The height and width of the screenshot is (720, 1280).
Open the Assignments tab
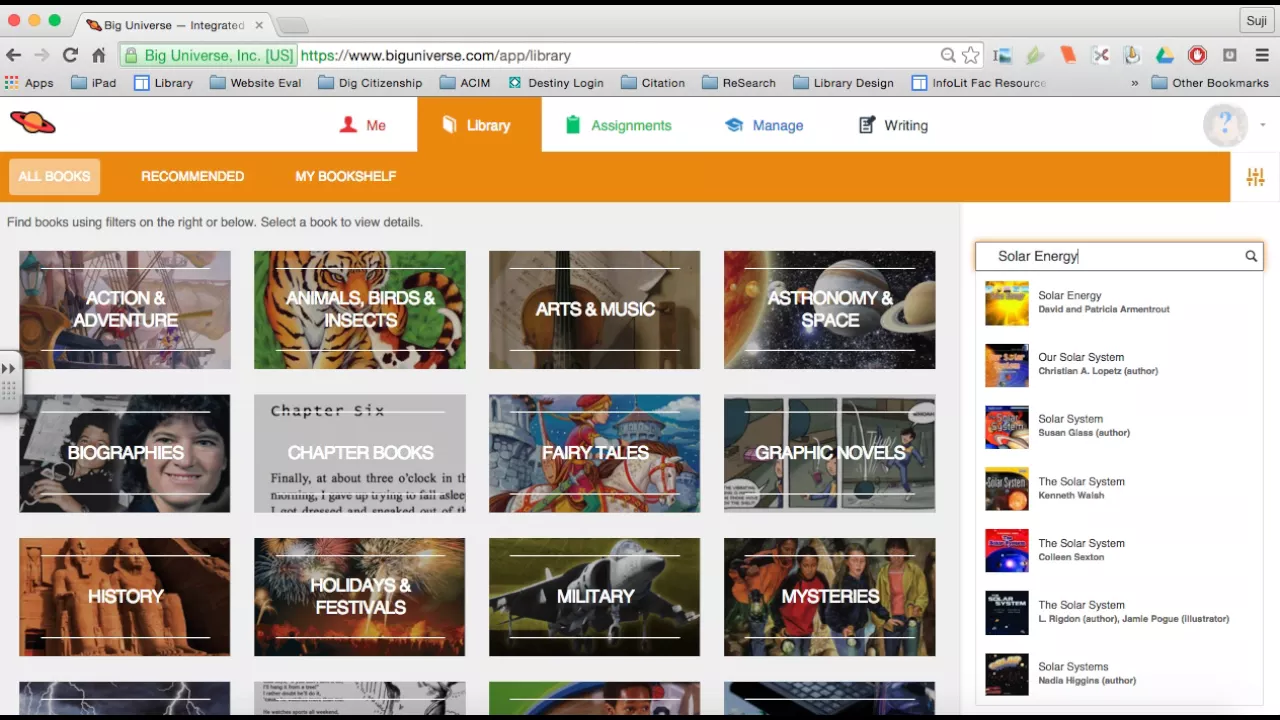tap(618, 125)
